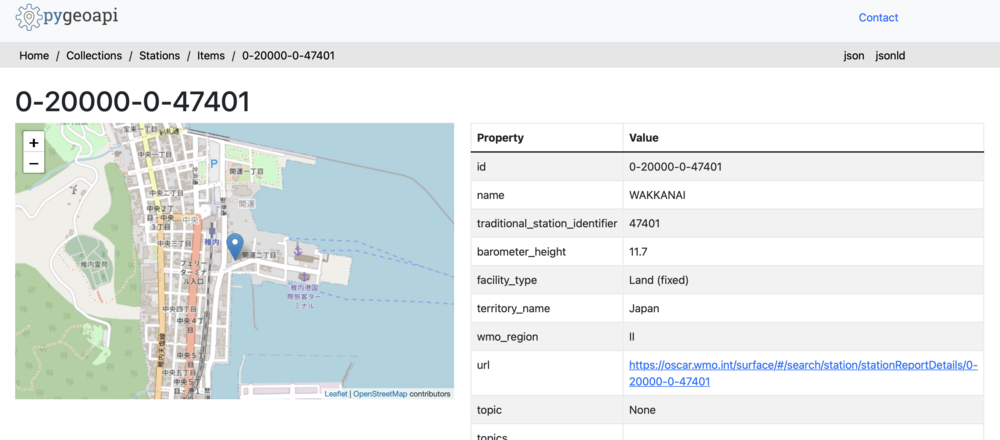Click the Property column header
This screenshot has width=1000, height=440.
[x=500, y=138]
